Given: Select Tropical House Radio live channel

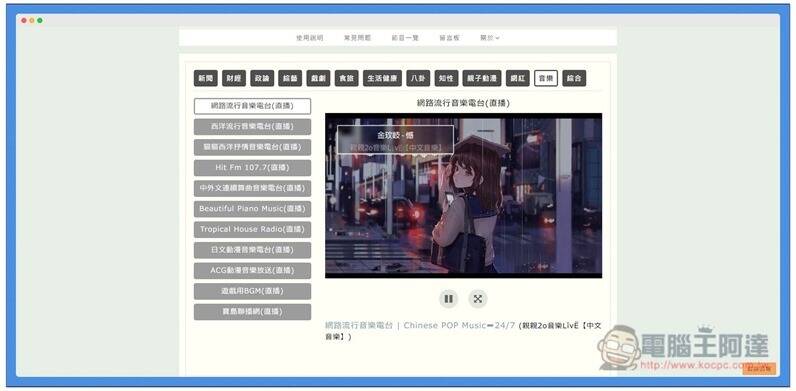Looking at the screenshot, I should pos(252,230).
